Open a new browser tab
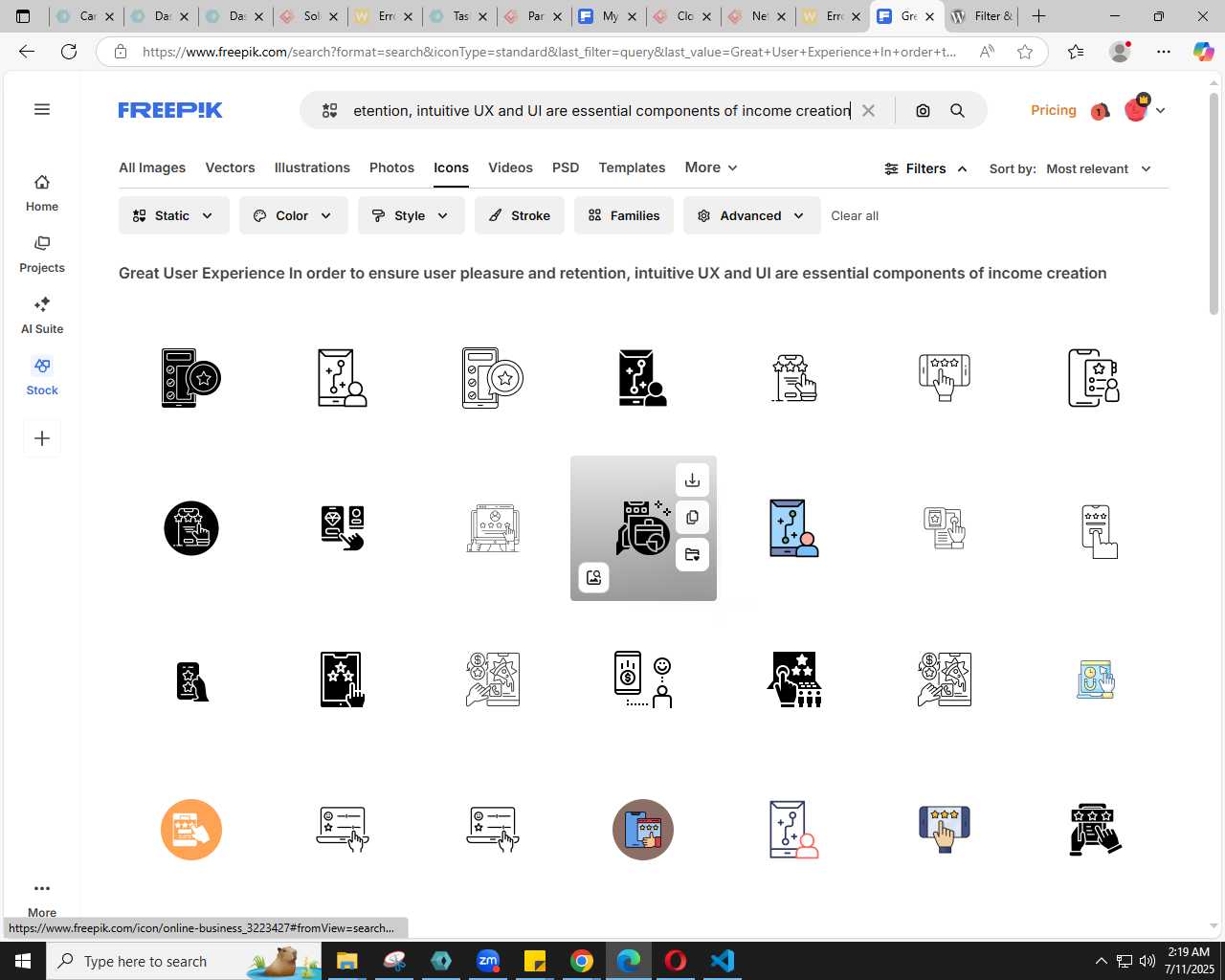Viewport: 1225px width, 980px height. point(1038,16)
